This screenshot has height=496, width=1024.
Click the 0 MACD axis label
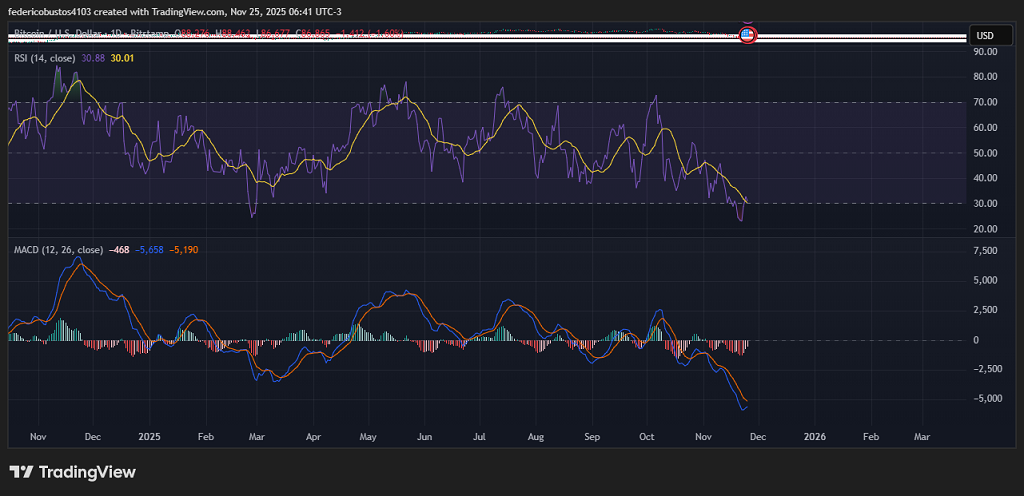coord(976,340)
